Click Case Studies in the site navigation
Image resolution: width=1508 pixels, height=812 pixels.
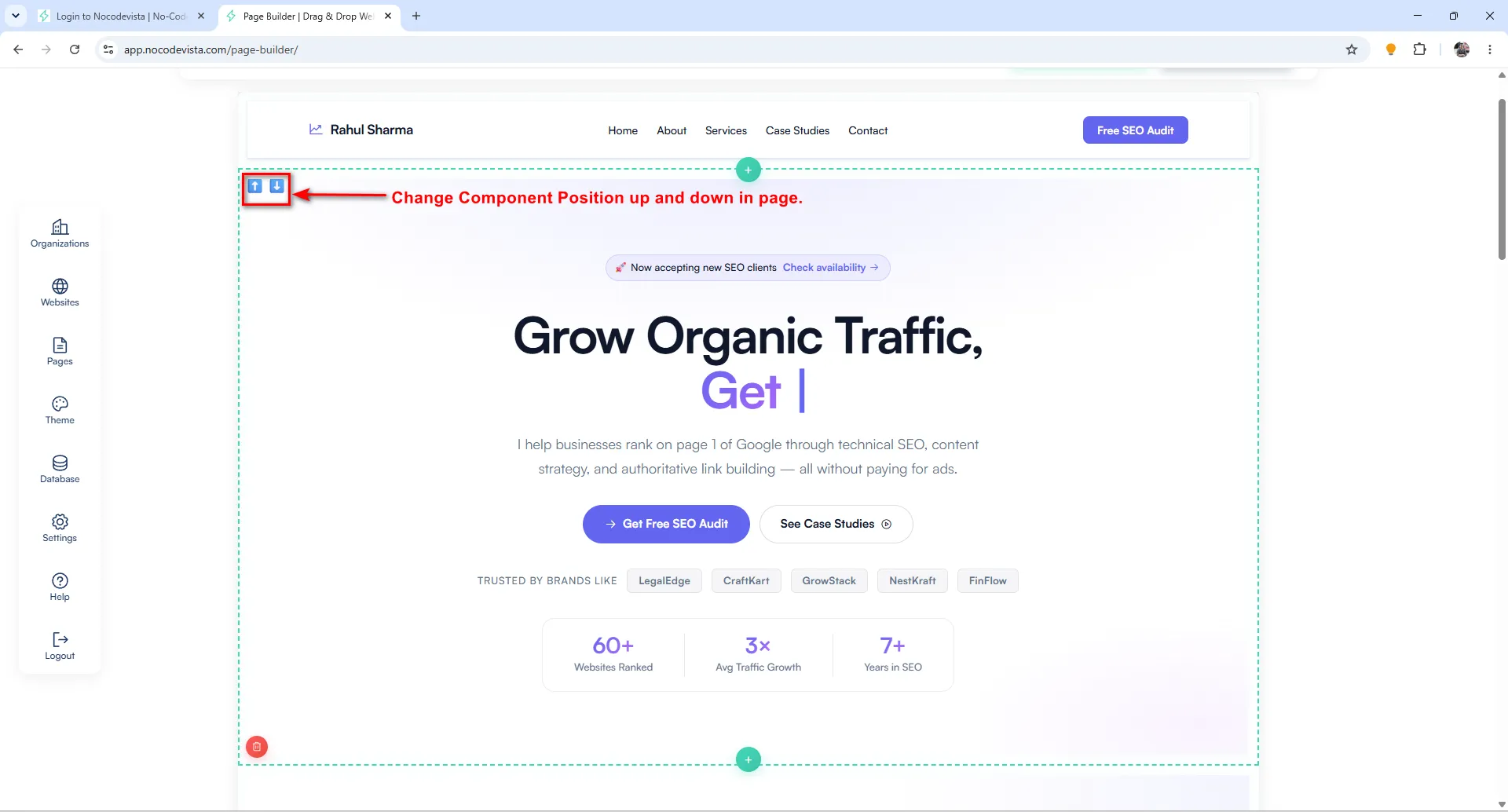797,130
